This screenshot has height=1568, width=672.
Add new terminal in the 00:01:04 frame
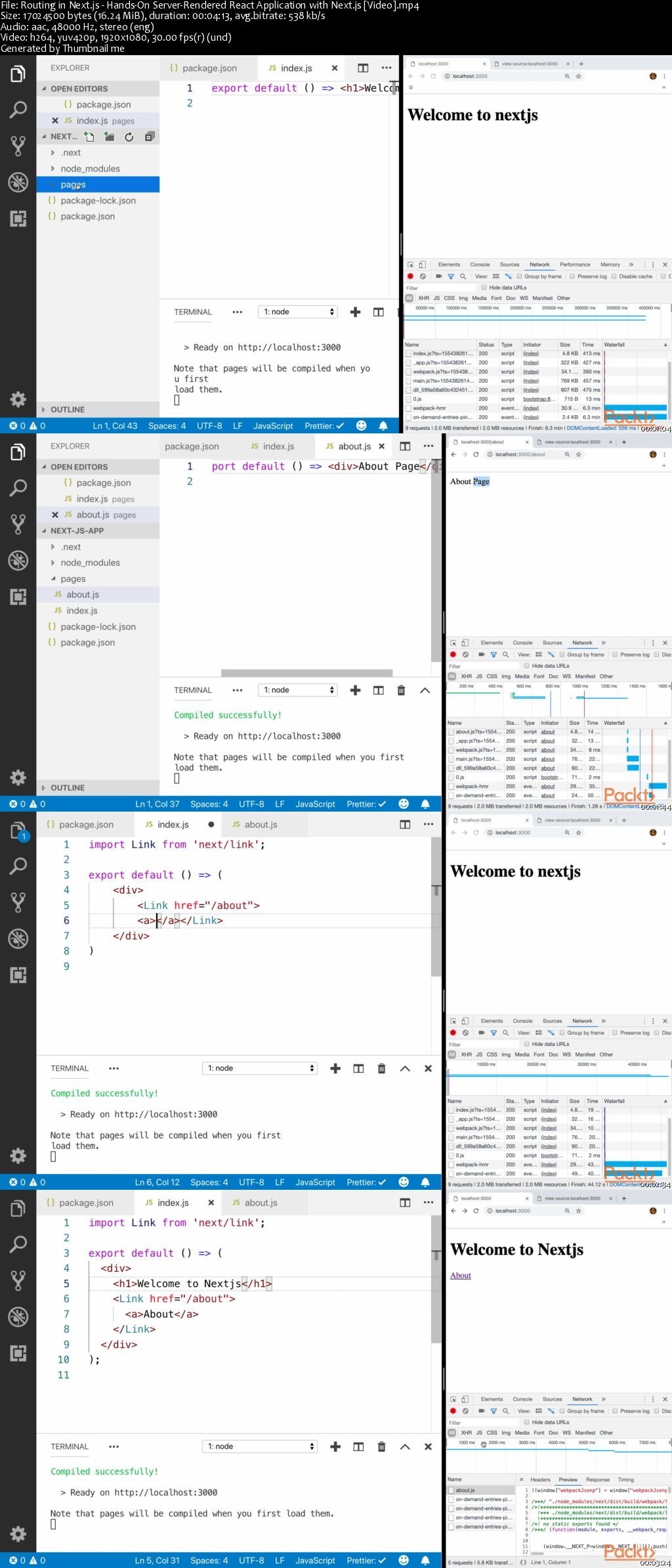pos(355,312)
